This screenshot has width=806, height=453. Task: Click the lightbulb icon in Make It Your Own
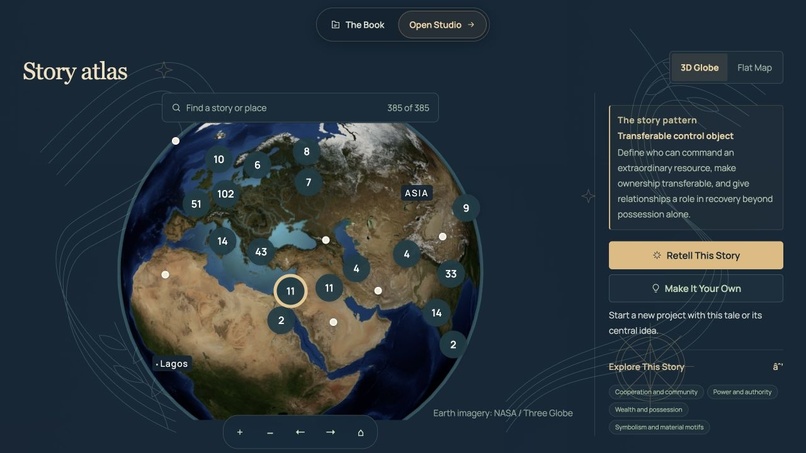pyautogui.click(x=655, y=288)
